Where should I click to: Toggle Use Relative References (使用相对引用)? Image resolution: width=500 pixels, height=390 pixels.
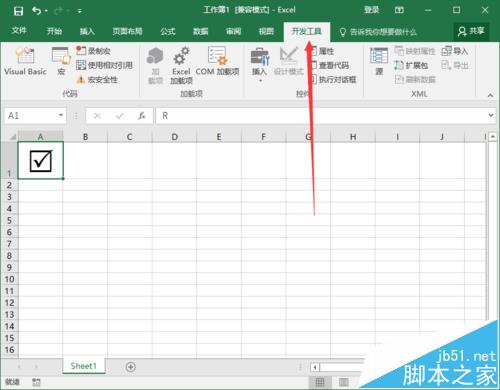coord(104,65)
